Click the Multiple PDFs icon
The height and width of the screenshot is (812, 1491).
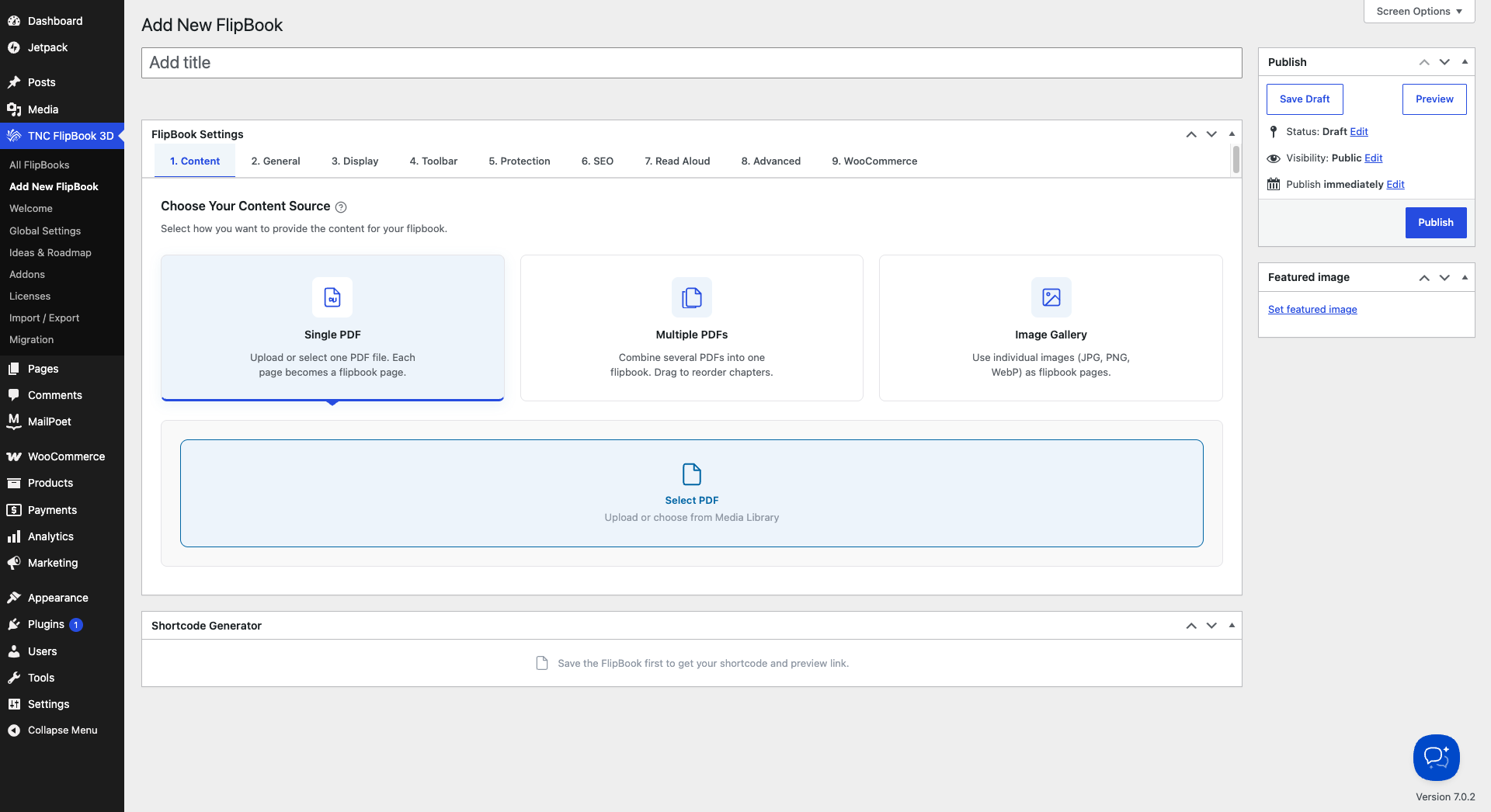(x=692, y=297)
